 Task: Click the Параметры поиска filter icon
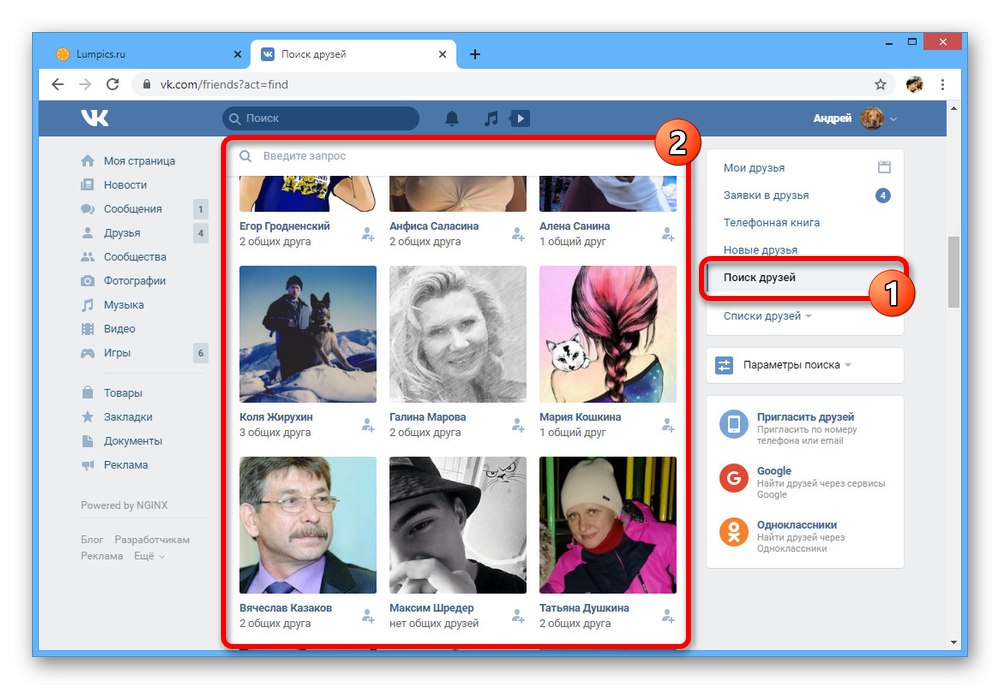coord(724,365)
